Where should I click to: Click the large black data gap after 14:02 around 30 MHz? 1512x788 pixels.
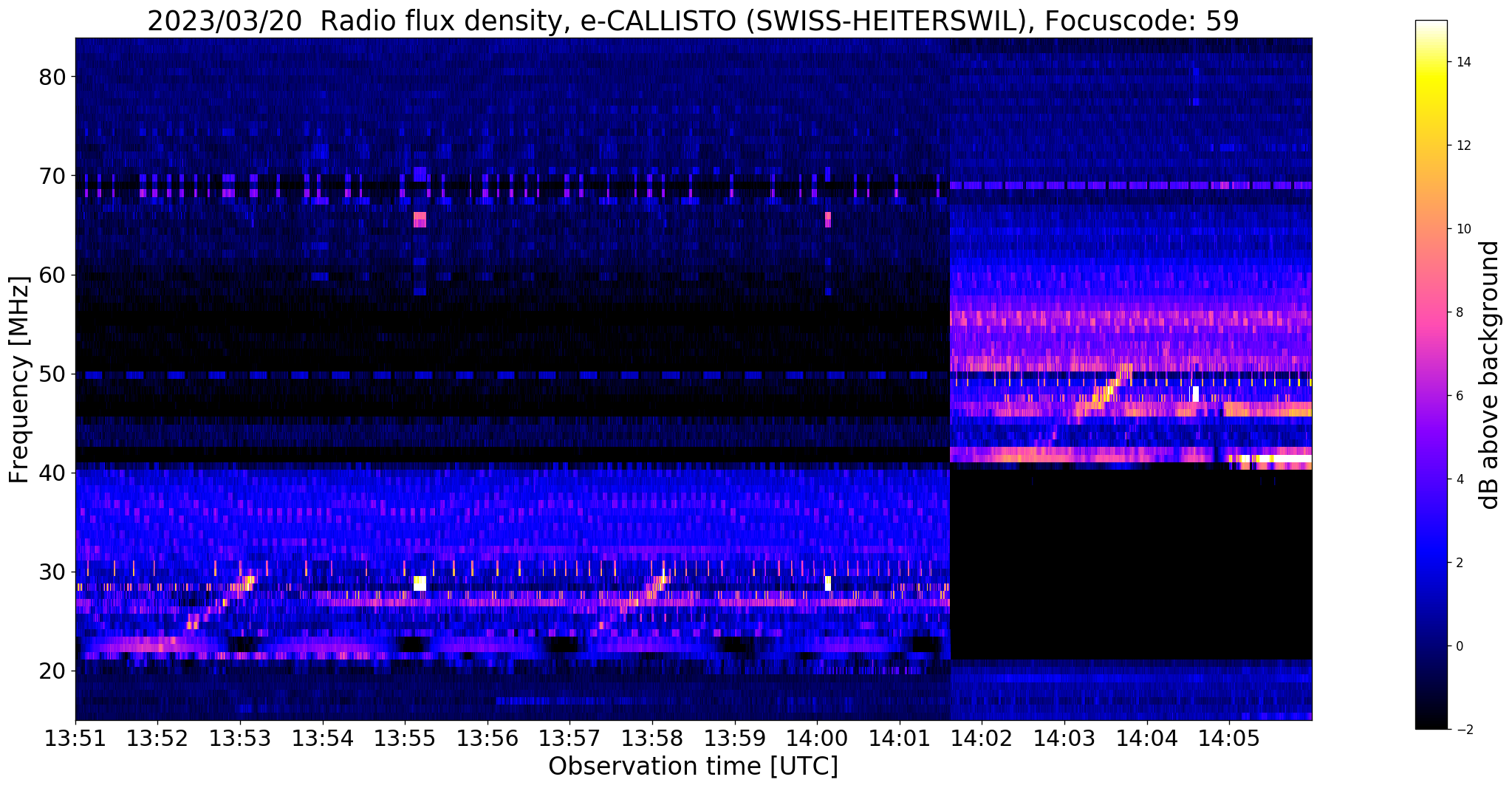(1131, 566)
